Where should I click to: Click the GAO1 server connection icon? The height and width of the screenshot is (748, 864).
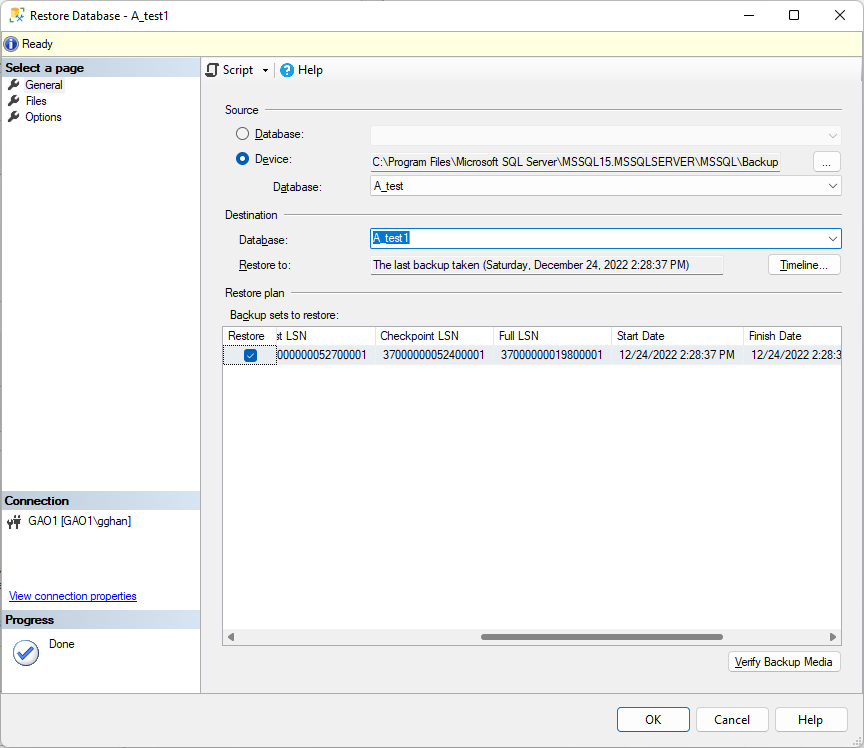point(16,520)
